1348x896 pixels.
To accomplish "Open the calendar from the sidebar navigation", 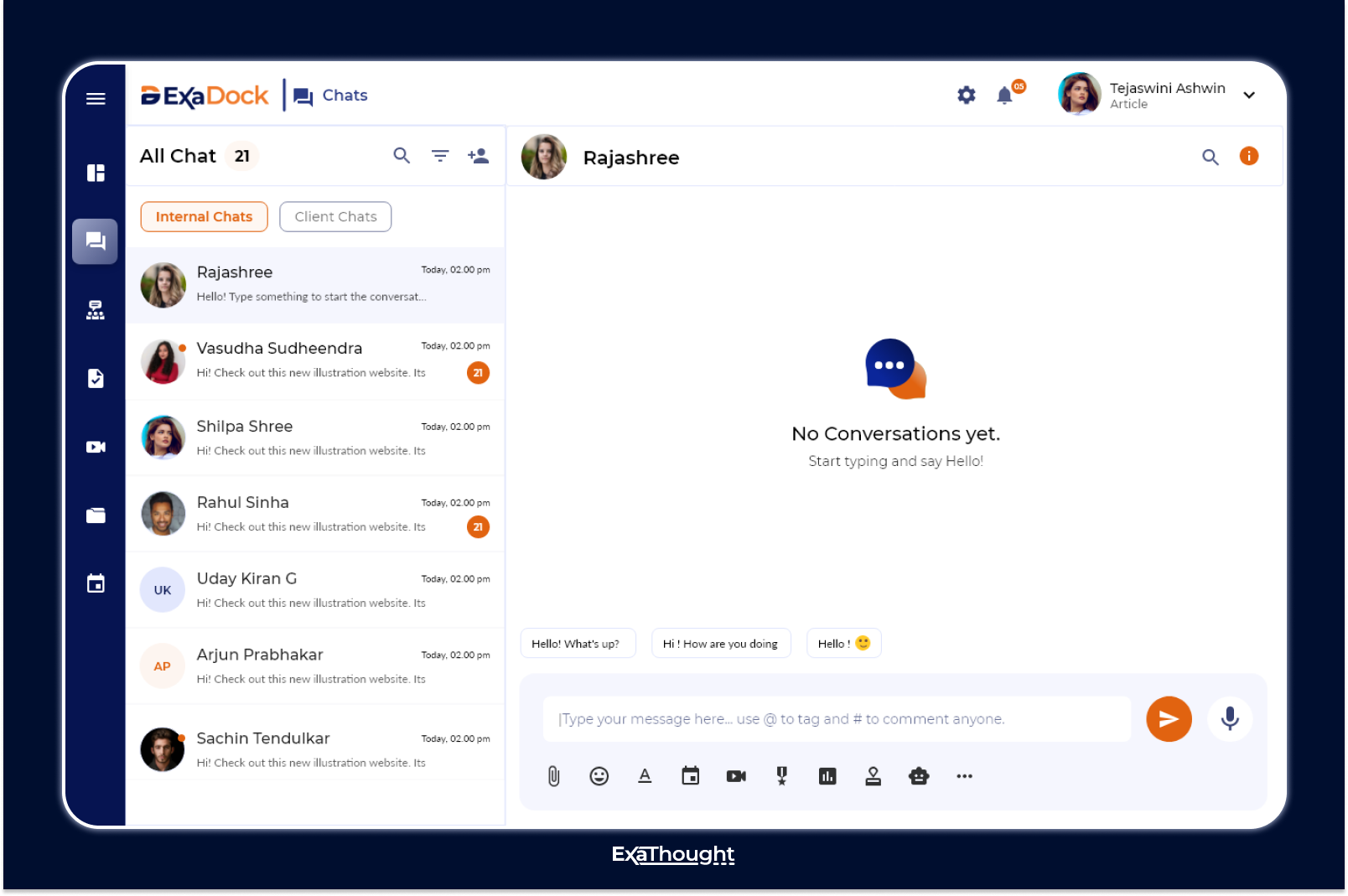I will tap(95, 583).
